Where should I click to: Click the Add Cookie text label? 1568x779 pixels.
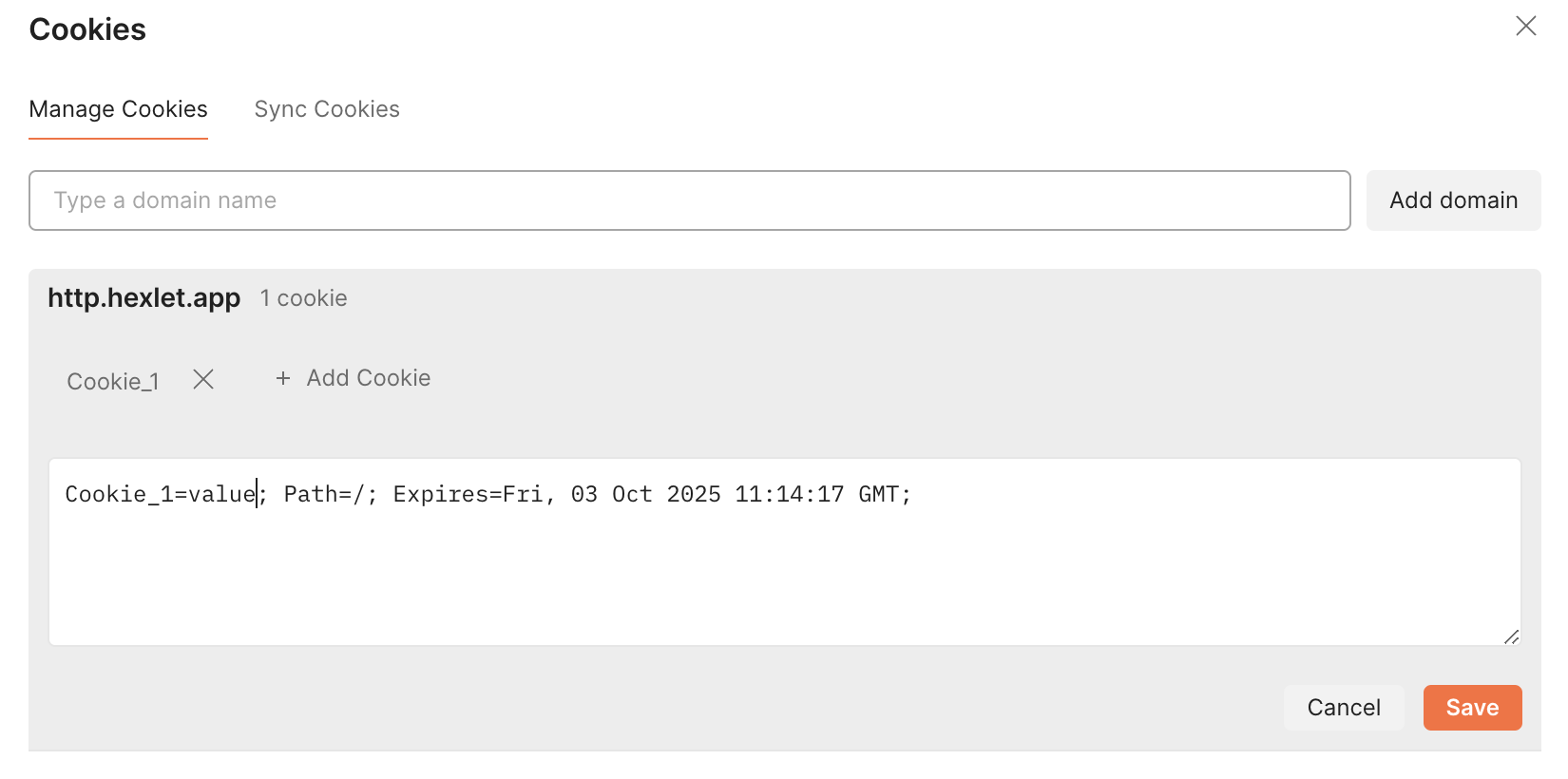(369, 378)
